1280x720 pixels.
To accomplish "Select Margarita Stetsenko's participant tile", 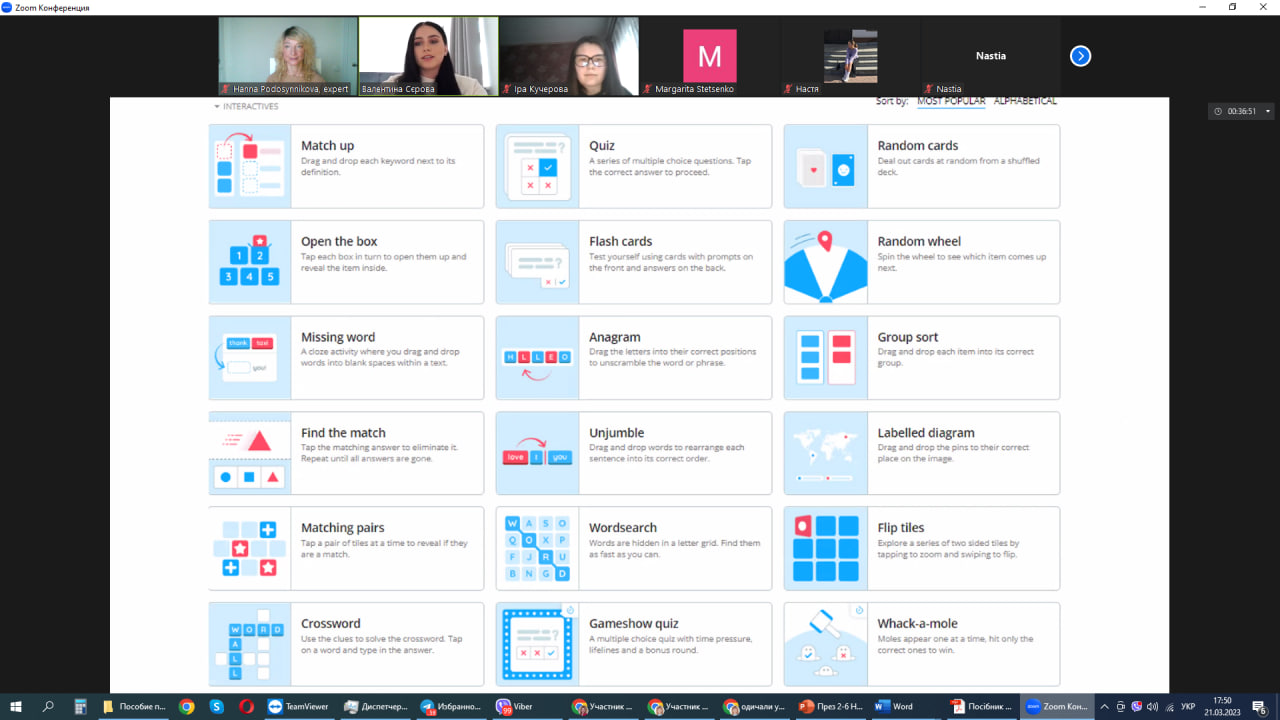I will pyautogui.click(x=709, y=55).
